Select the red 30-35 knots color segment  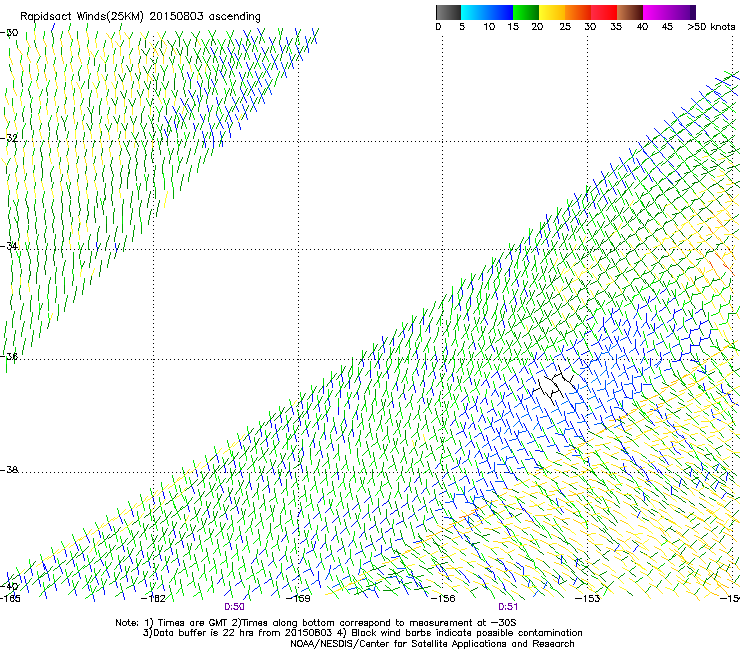click(x=604, y=12)
